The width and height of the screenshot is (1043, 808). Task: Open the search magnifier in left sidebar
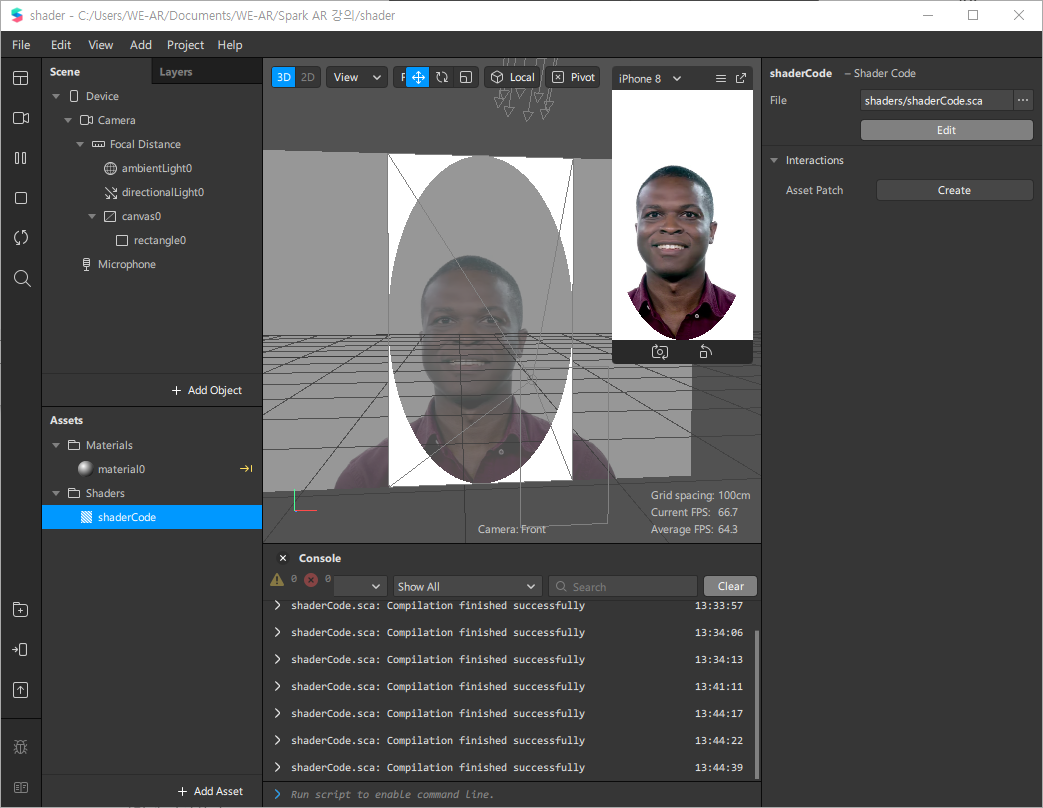click(22, 278)
